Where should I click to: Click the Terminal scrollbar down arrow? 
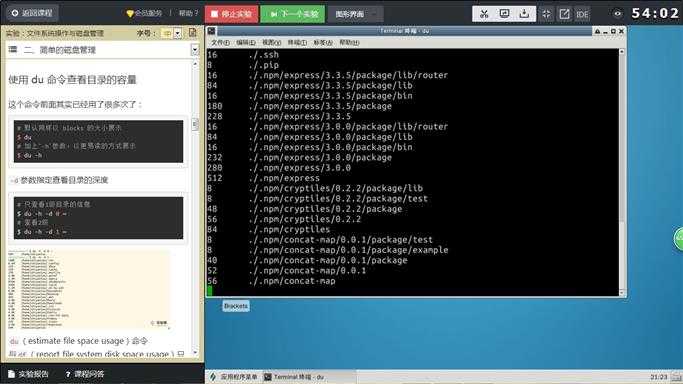click(x=622, y=293)
